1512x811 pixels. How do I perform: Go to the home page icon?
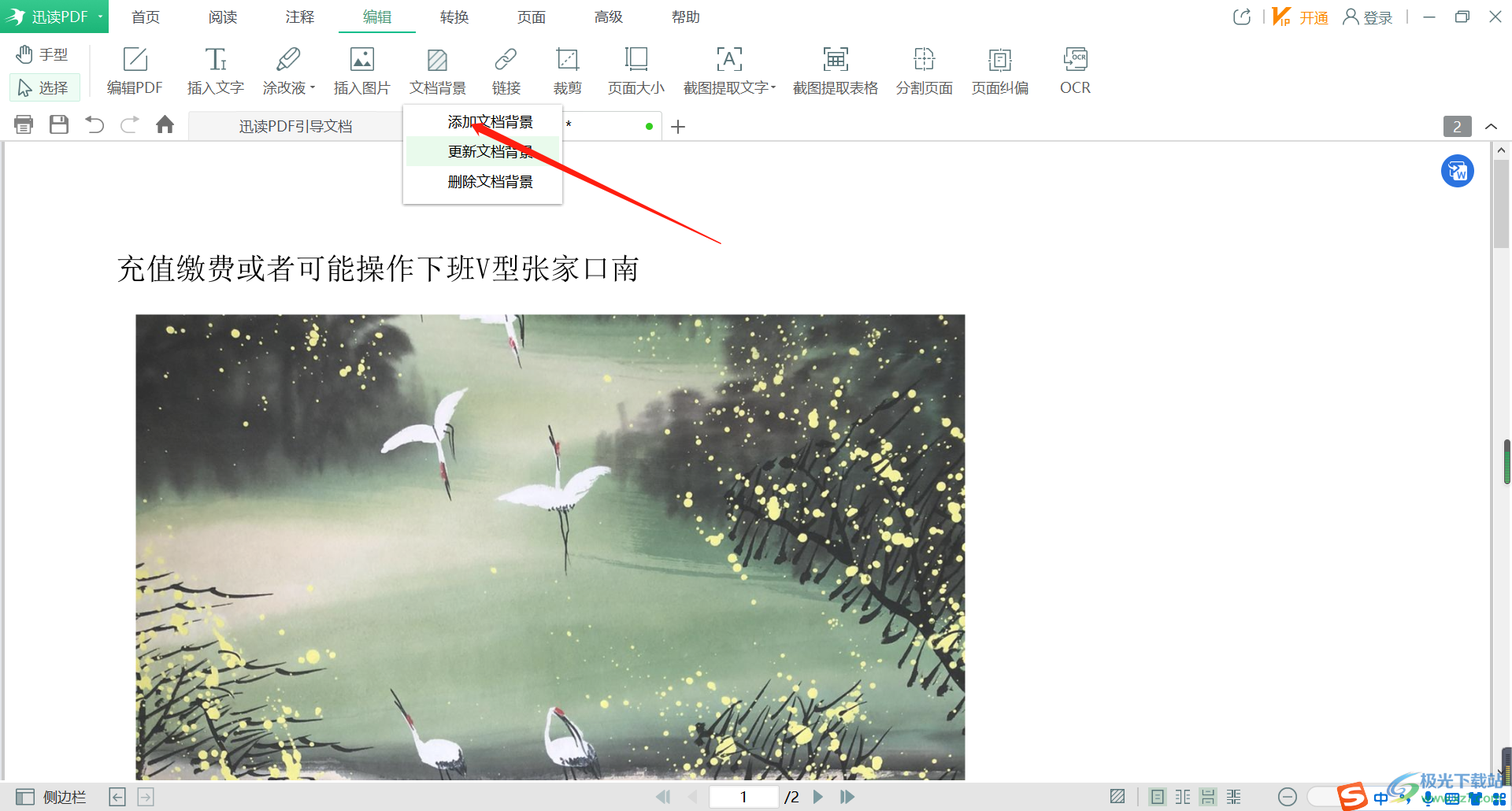pos(165,124)
